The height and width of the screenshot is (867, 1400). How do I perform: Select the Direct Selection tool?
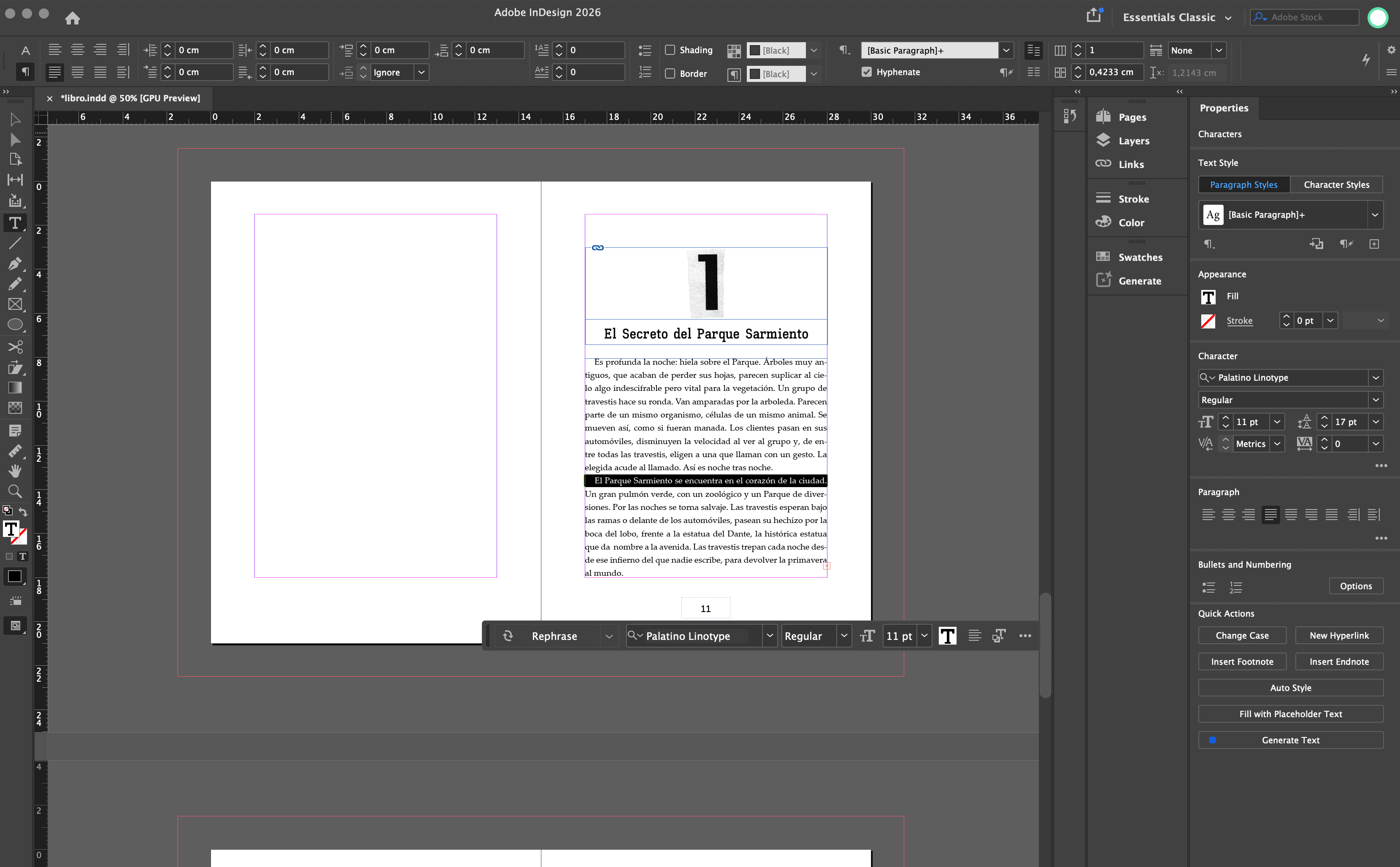pyautogui.click(x=16, y=139)
